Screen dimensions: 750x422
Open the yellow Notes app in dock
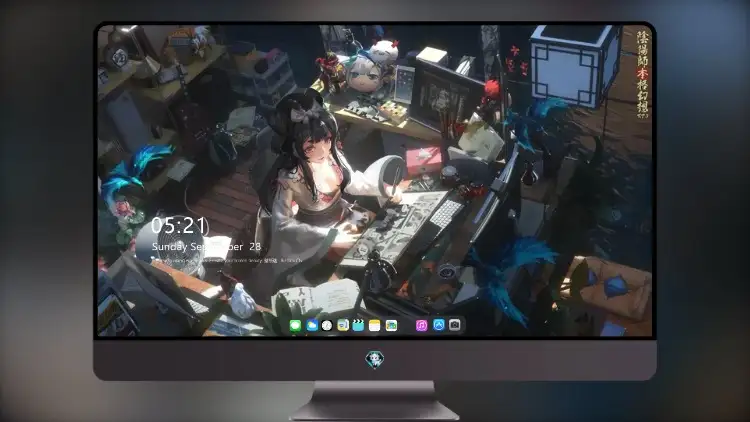375,325
